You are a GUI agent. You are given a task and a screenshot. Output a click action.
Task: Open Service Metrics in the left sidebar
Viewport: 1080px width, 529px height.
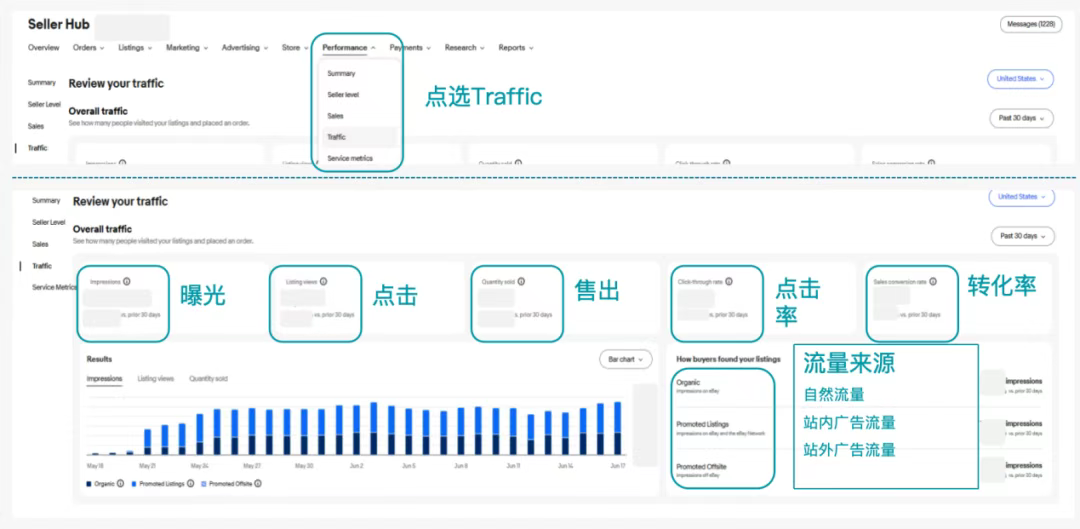54,287
